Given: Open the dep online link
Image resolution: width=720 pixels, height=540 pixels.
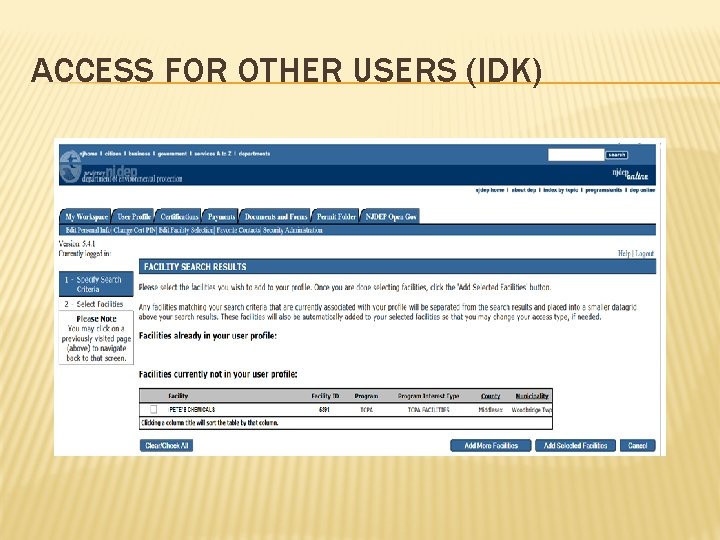Looking at the screenshot, I should [x=642, y=190].
